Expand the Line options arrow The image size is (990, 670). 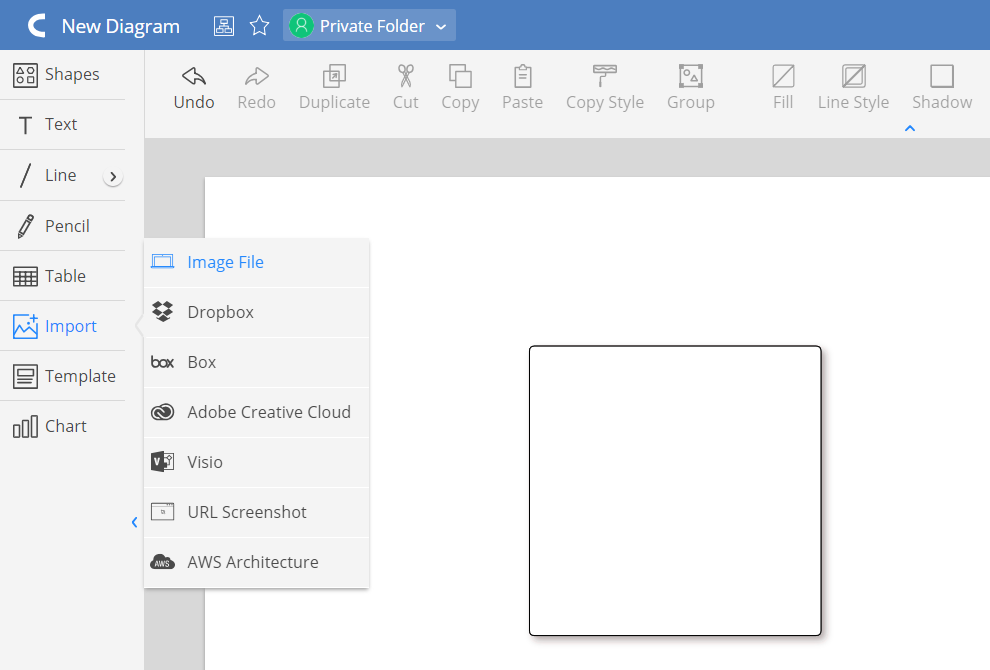113,177
